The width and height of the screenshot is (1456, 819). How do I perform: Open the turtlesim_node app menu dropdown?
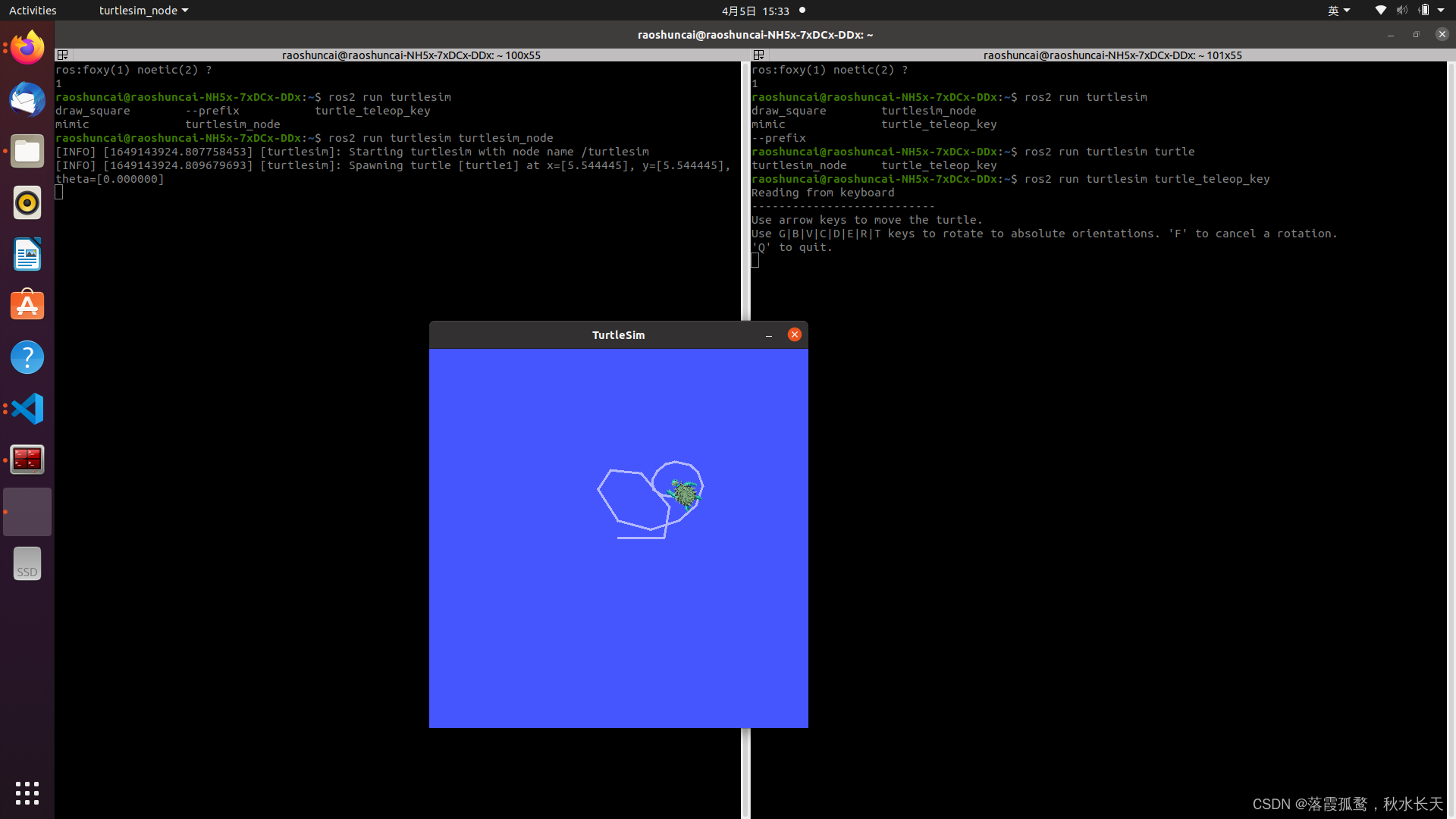click(143, 11)
